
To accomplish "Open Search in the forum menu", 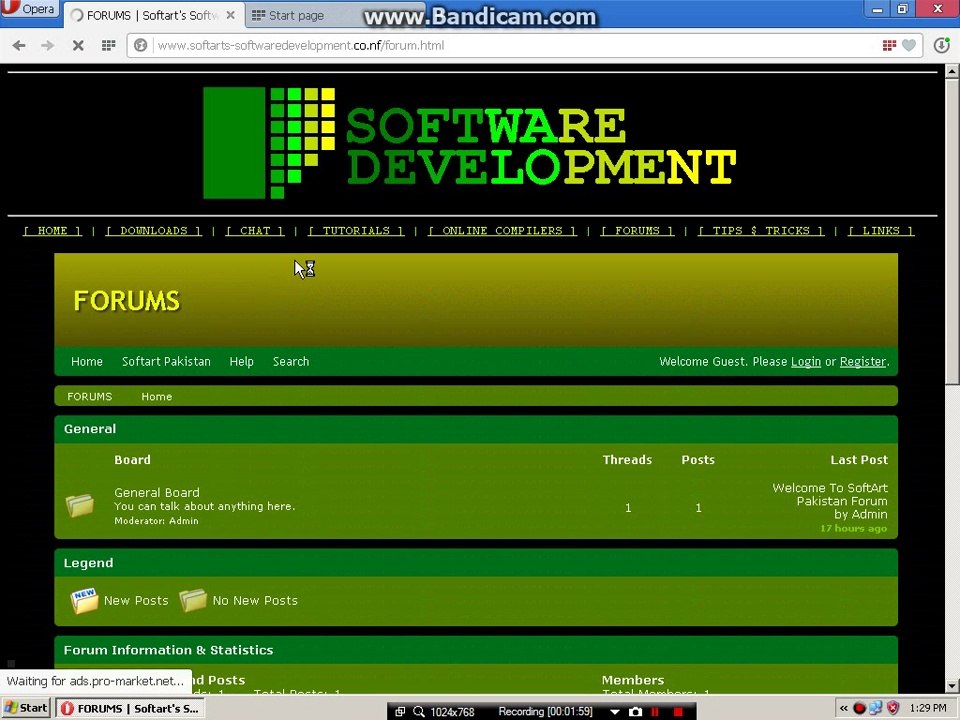I will (291, 361).
